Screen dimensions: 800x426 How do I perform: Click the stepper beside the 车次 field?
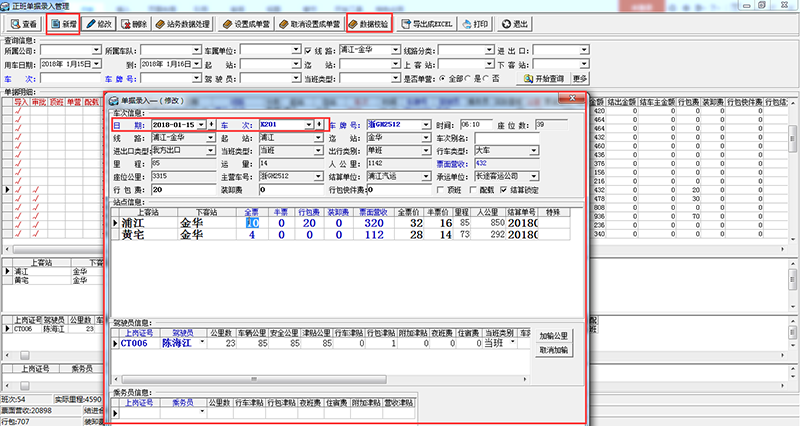coord(319,124)
